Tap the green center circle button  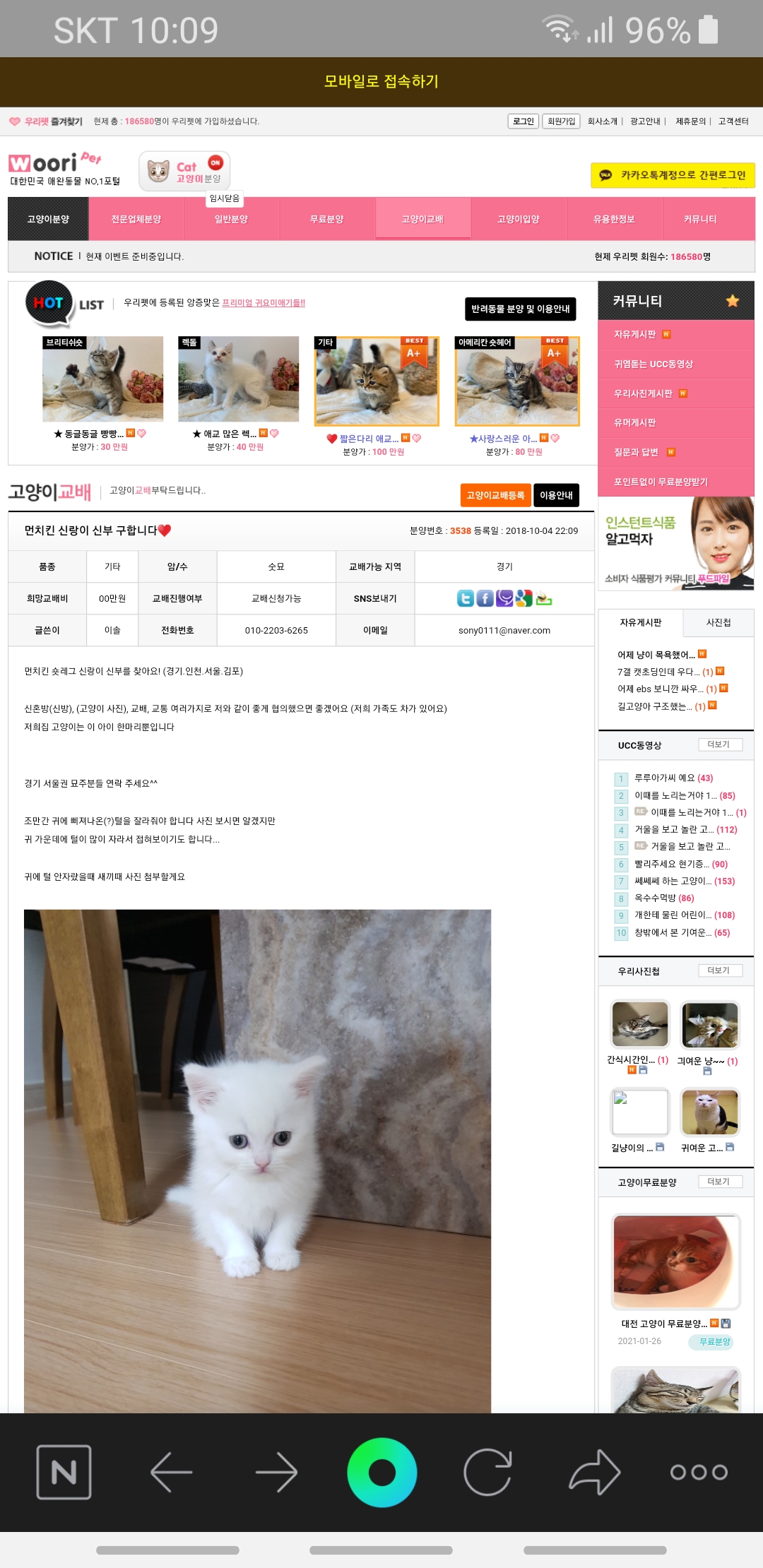(x=381, y=1472)
